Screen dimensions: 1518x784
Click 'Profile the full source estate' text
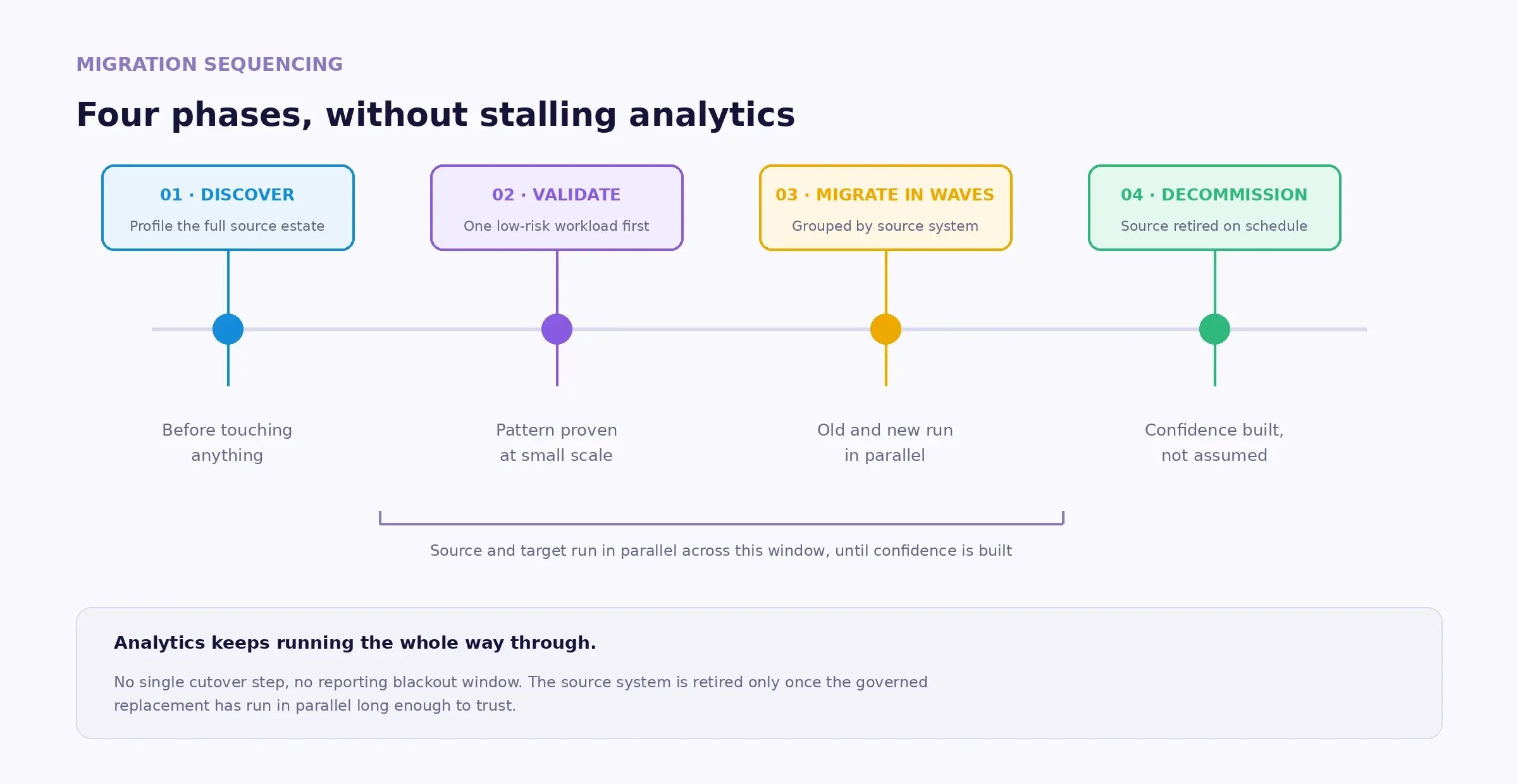click(227, 226)
